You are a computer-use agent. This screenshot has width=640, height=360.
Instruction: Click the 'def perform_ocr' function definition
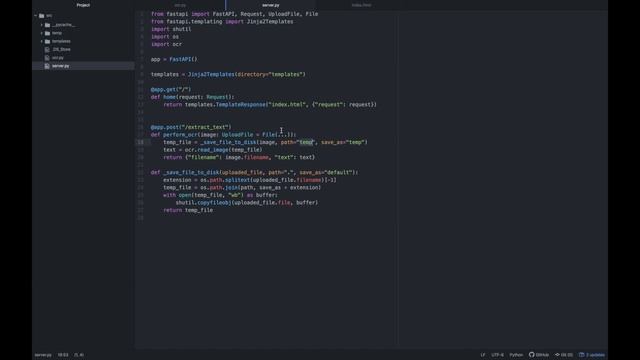coord(223,134)
